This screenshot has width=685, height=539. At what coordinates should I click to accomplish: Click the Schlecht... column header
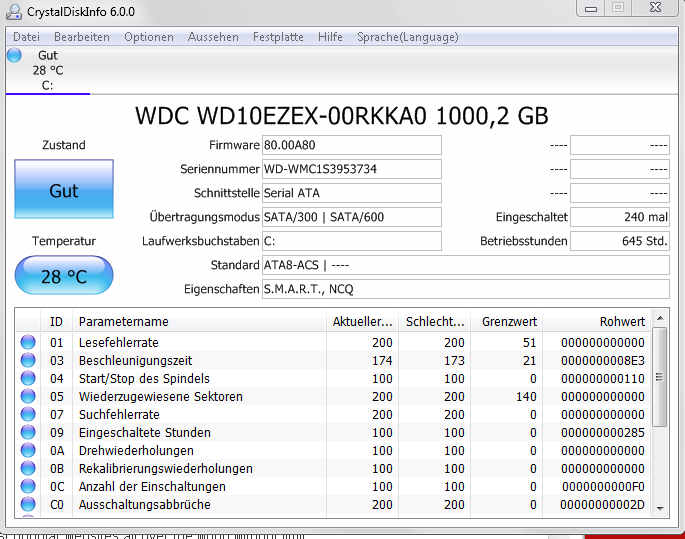pos(434,322)
